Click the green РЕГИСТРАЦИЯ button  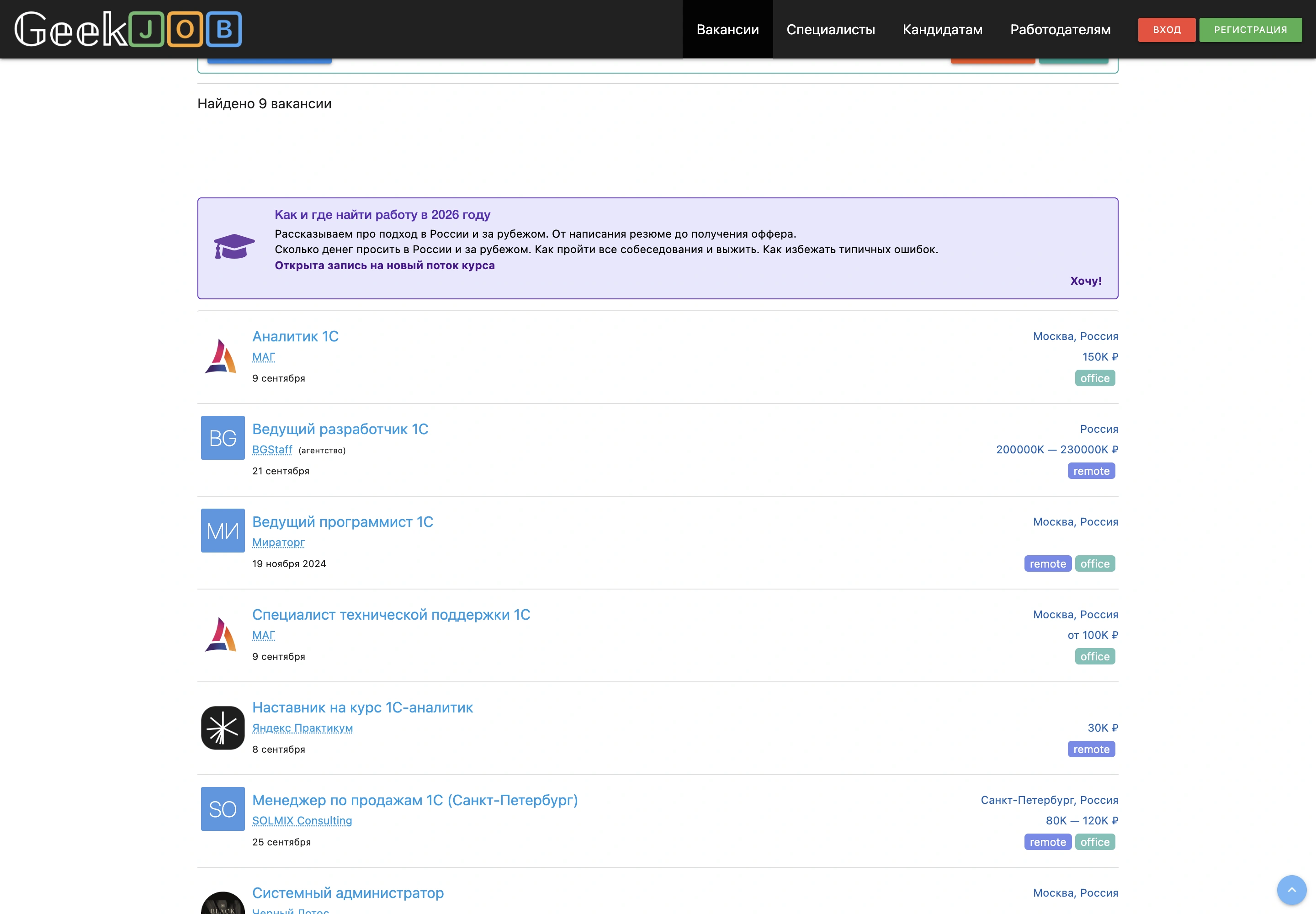[x=1250, y=30]
